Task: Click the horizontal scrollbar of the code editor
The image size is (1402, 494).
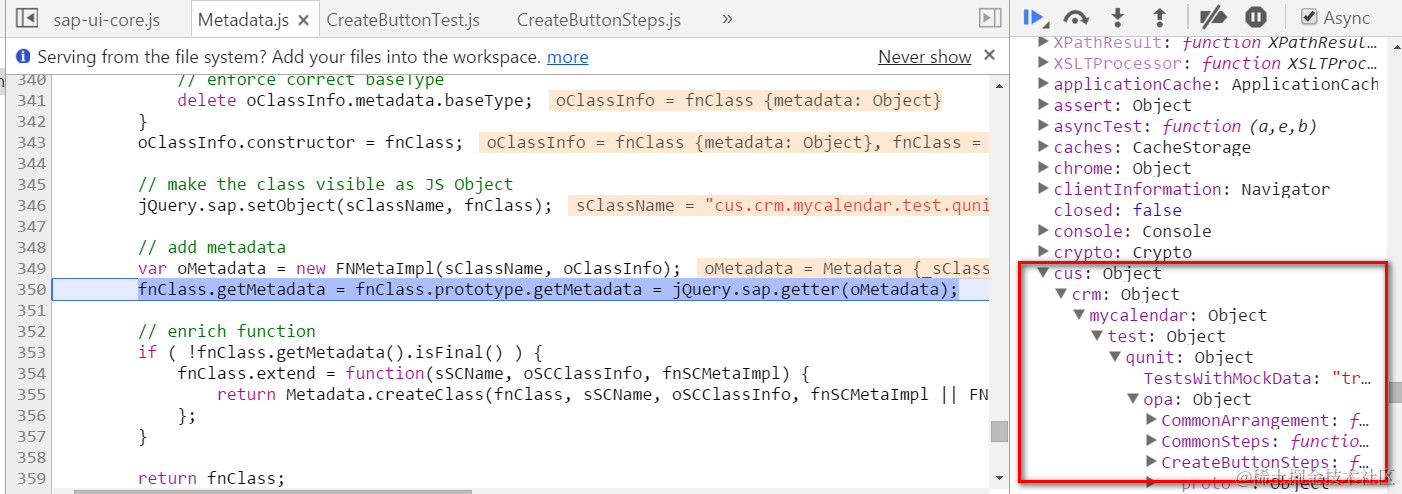Action: click(272, 491)
